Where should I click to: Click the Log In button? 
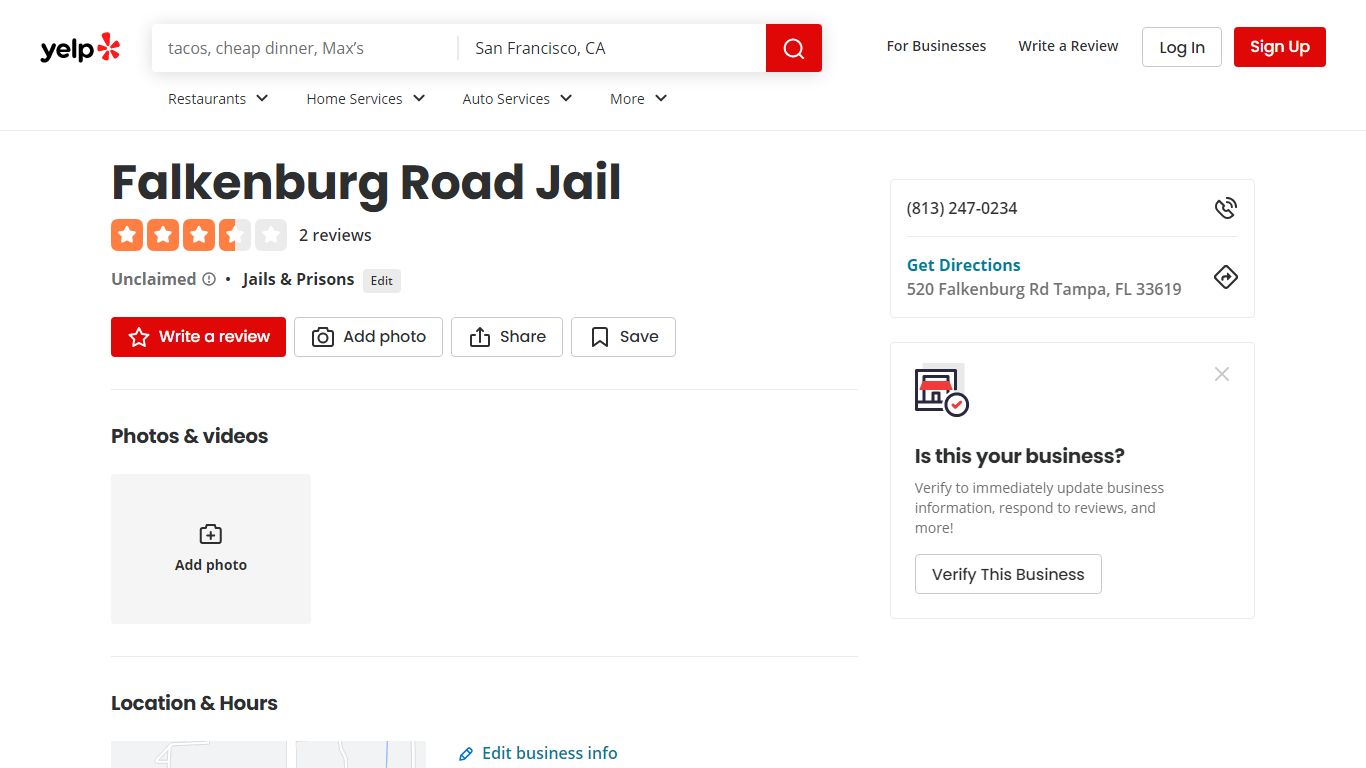(1182, 47)
